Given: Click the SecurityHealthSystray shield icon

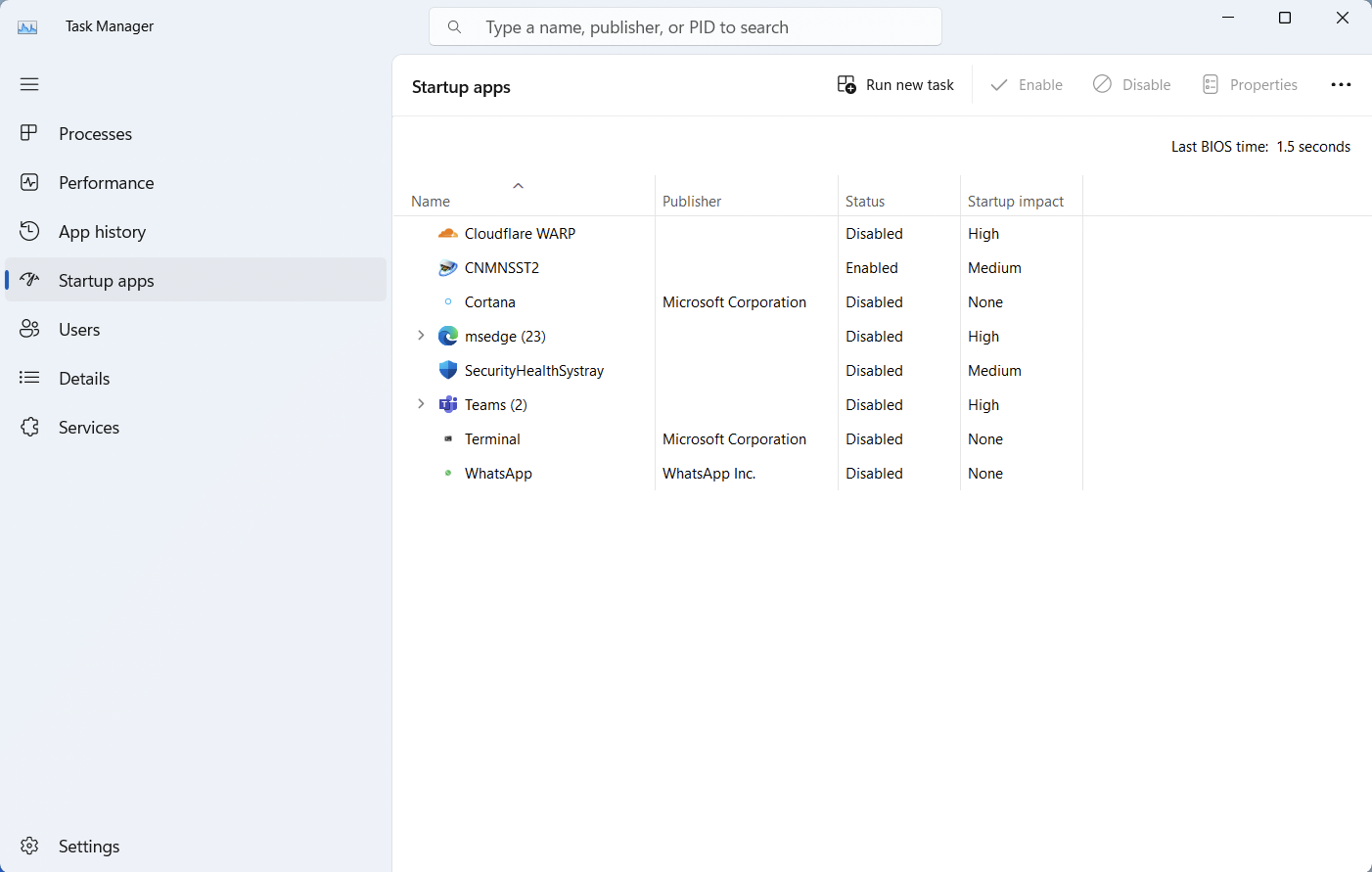Looking at the screenshot, I should (448, 371).
